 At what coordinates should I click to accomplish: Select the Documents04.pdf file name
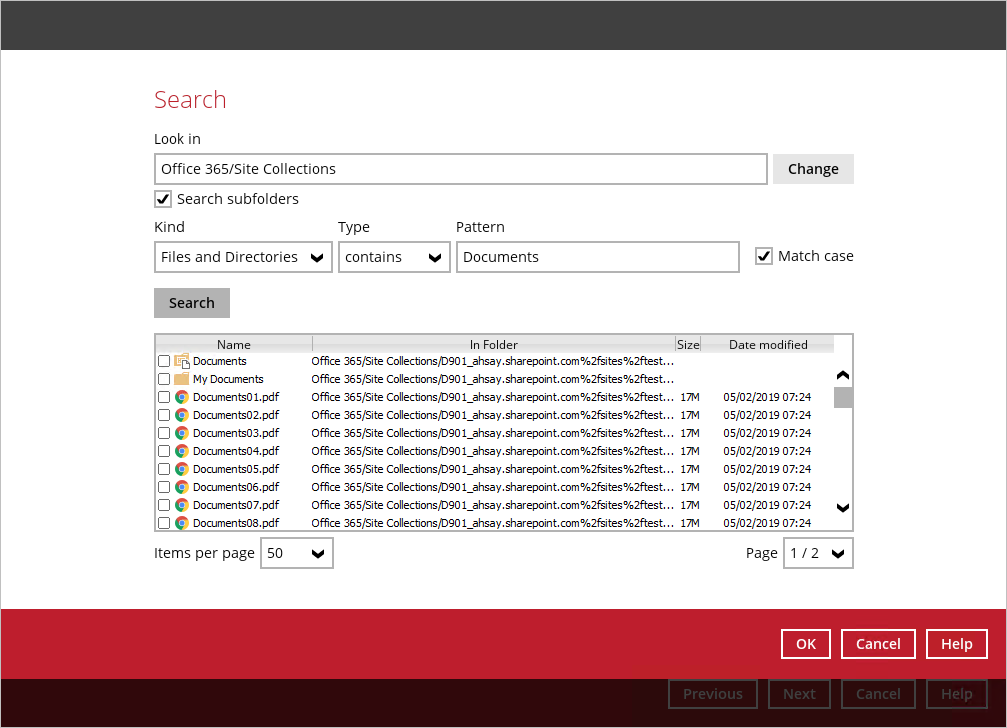pos(236,451)
